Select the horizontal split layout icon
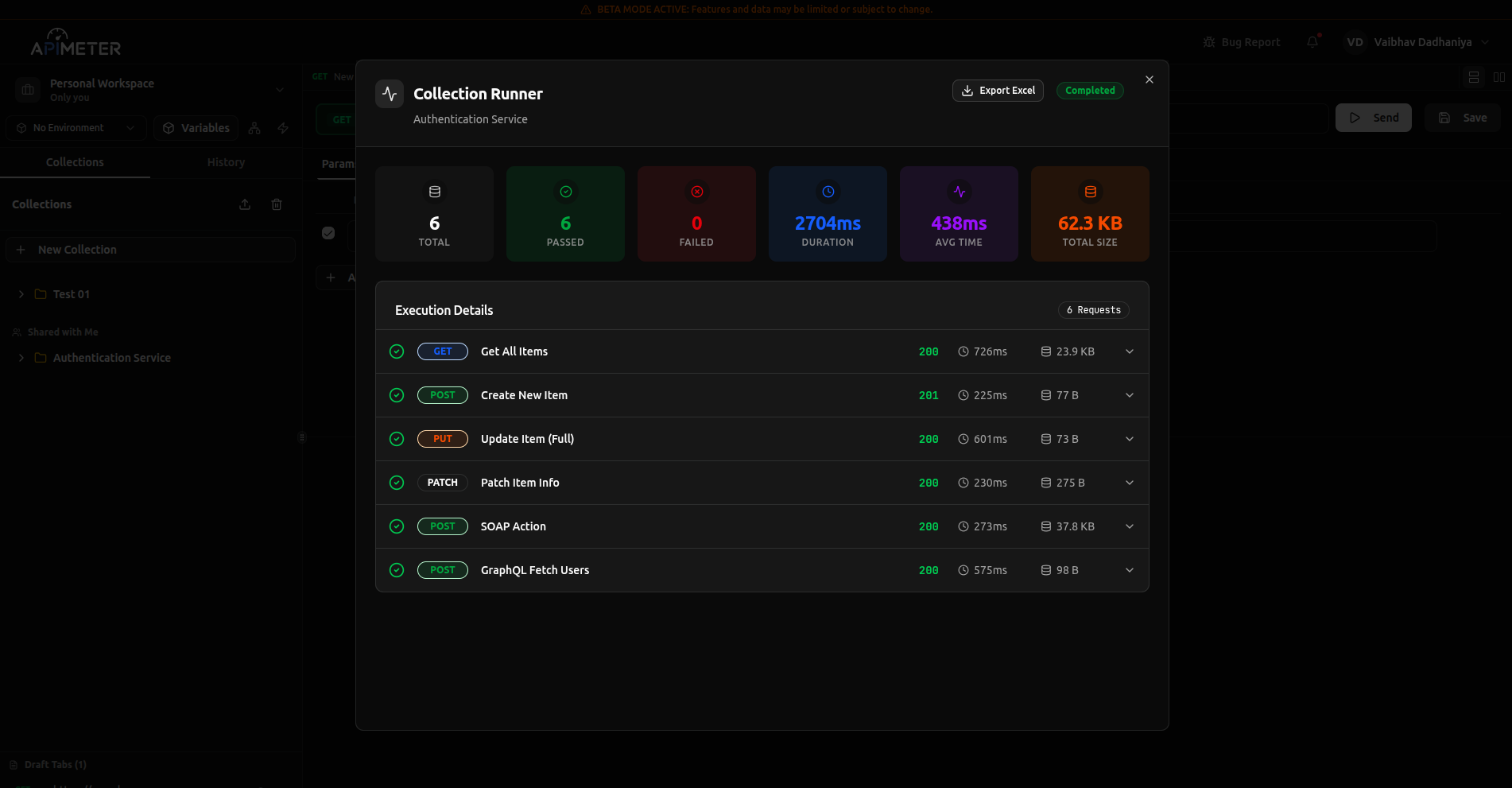The height and width of the screenshot is (788, 1512). click(1474, 77)
